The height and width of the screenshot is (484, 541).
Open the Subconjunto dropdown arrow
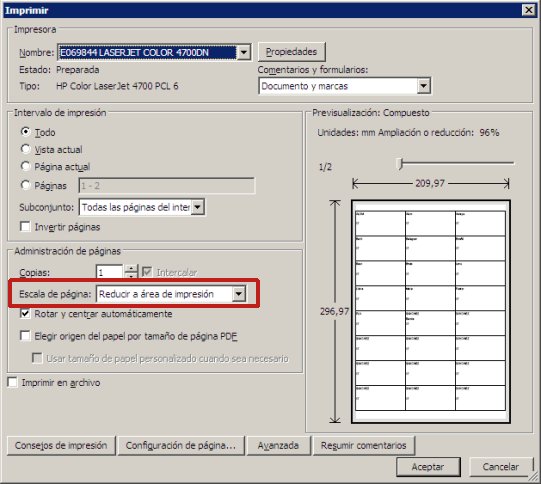click(197, 207)
